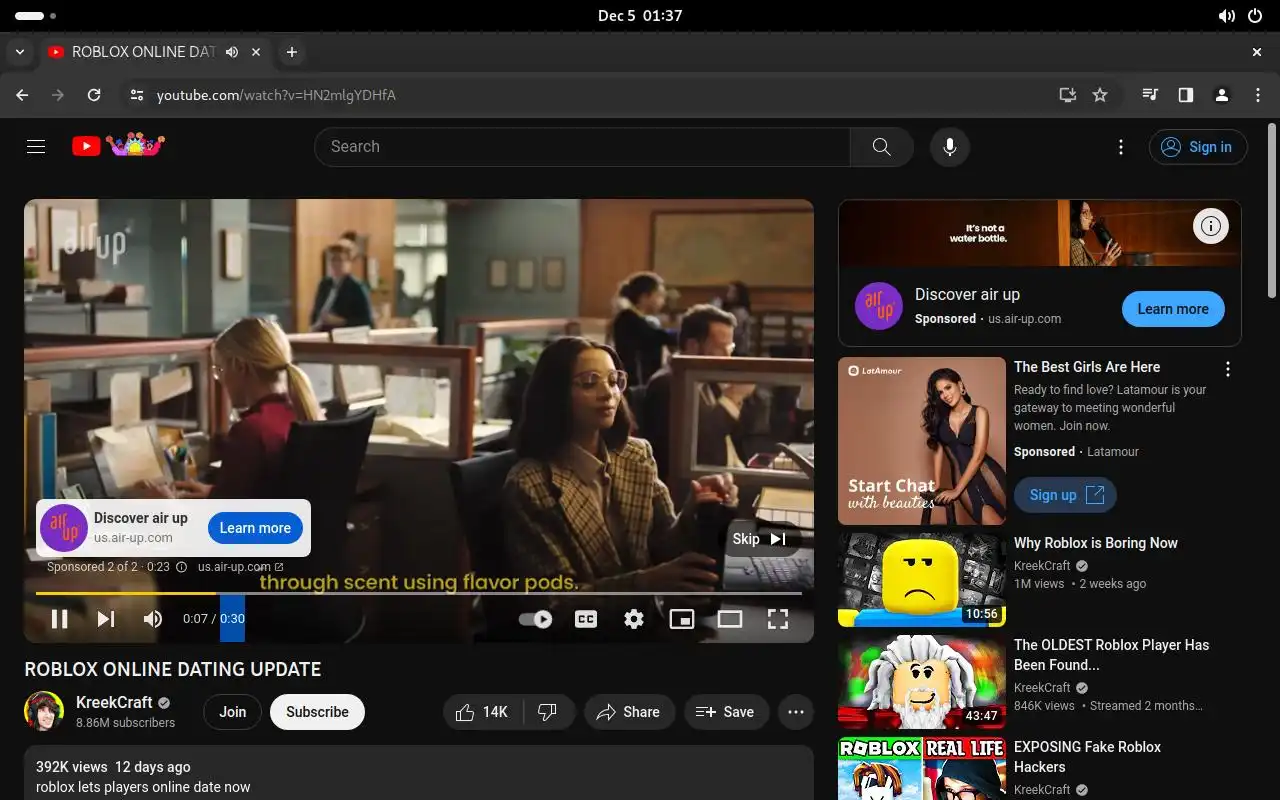Open the system volume indicator
This screenshot has height=800, width=1280.
(1226, 16)
